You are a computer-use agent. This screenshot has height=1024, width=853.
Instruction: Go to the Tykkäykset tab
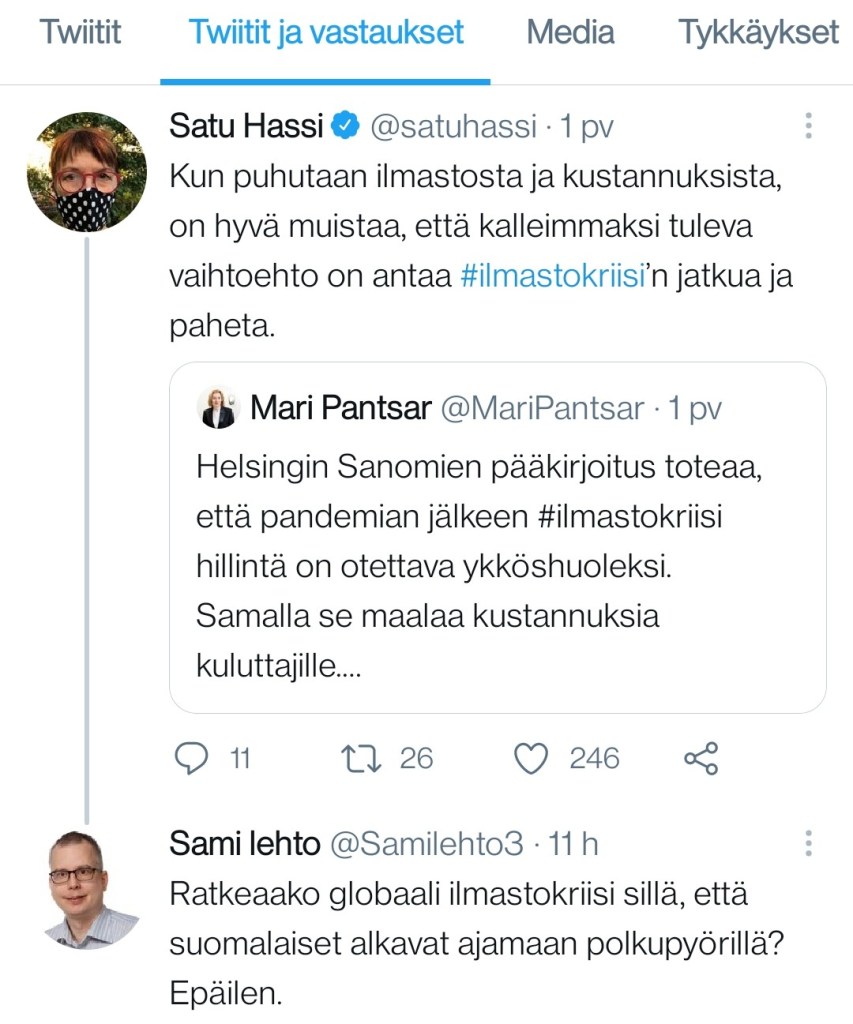coord(760,32)
